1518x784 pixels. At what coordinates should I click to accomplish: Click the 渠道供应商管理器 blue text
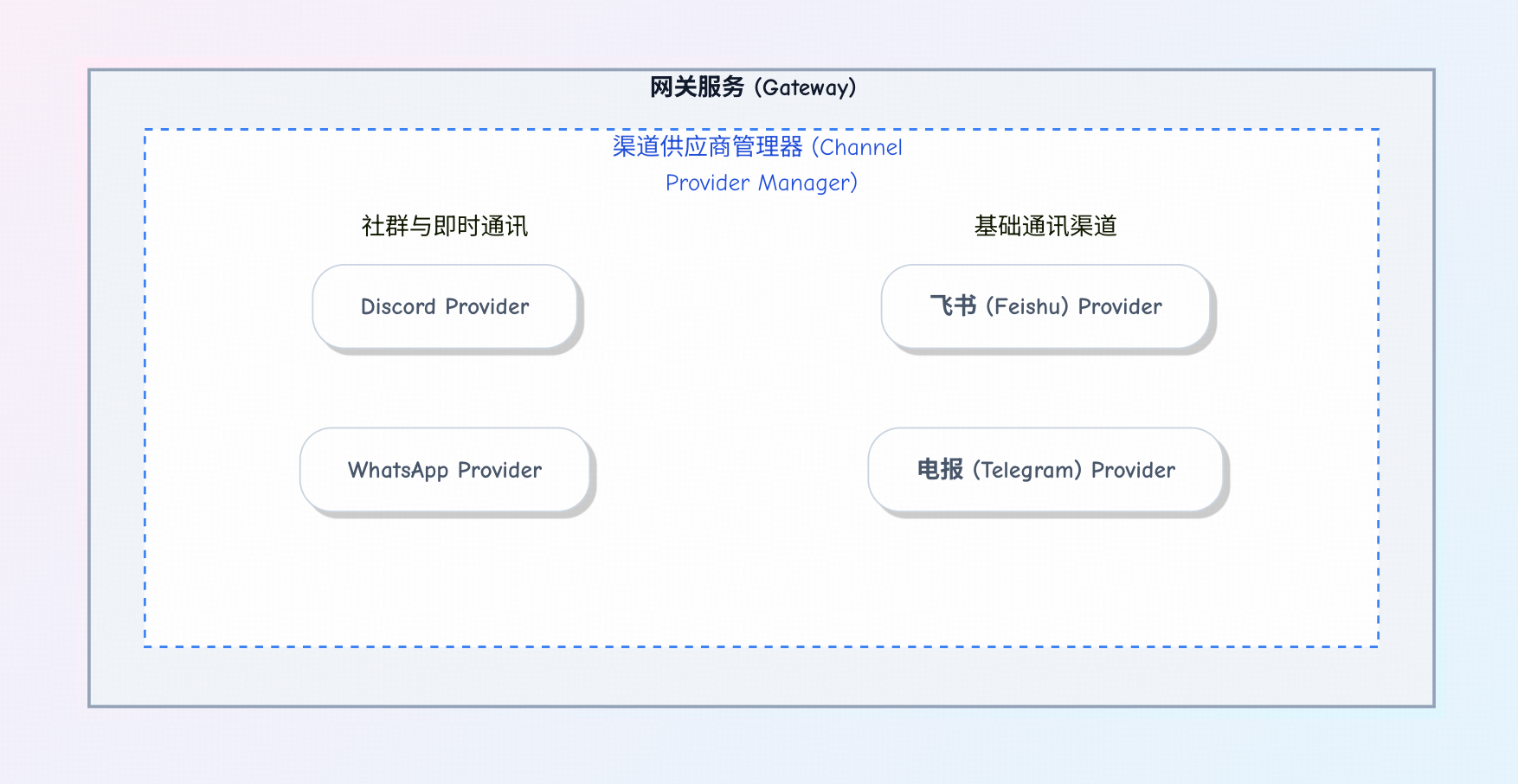click(x=707, y=147)
